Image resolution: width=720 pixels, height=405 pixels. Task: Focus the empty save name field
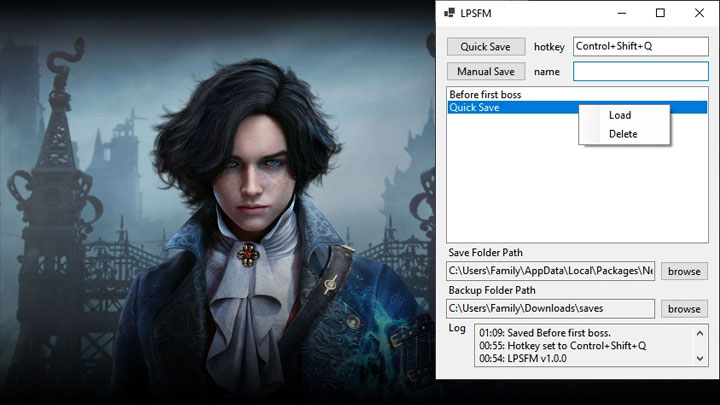(x=641, y=72)
